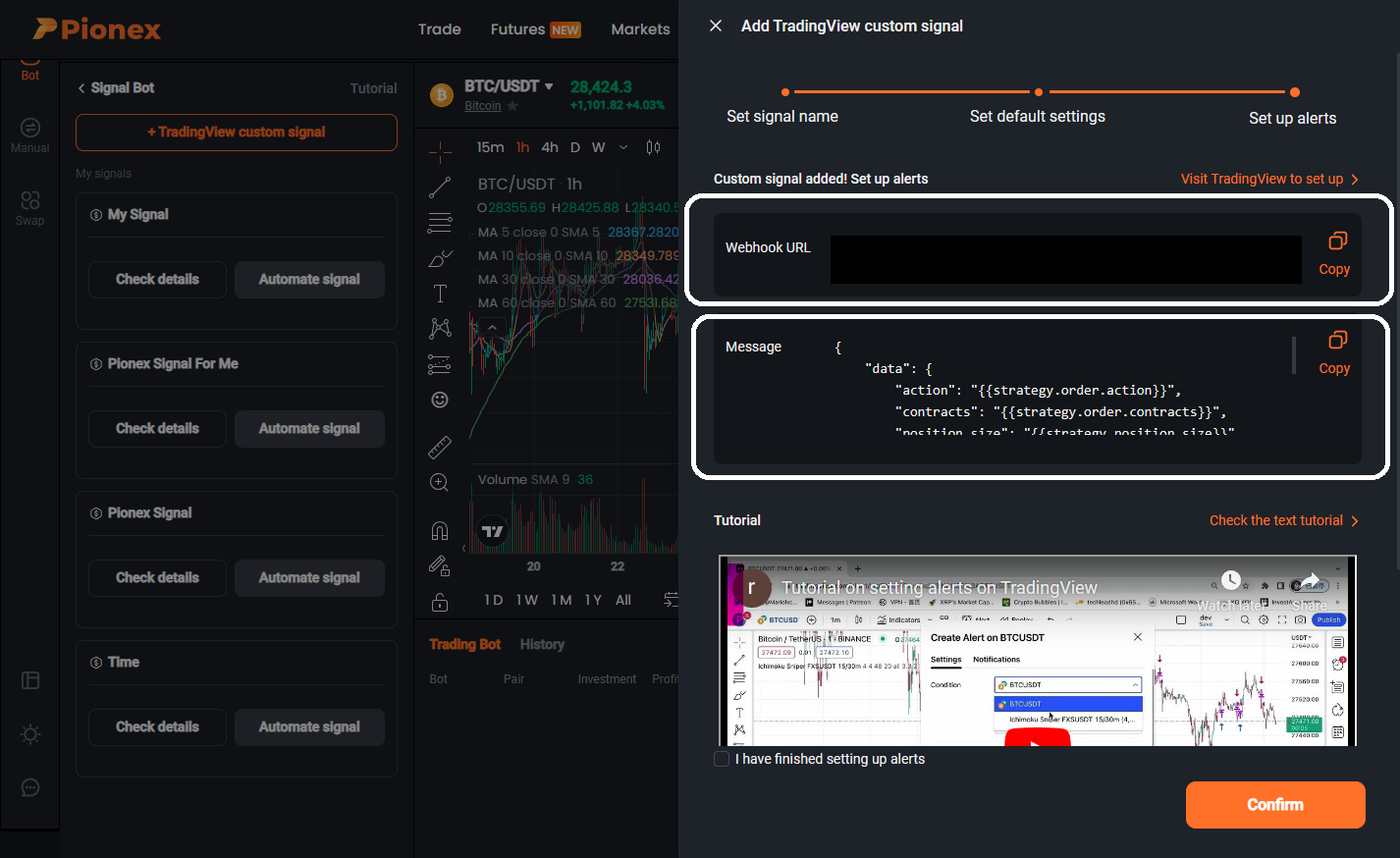Open Visit TradingView to set up link
This screenshot has height=858, width=1400.
click(x=1269, y=179)
